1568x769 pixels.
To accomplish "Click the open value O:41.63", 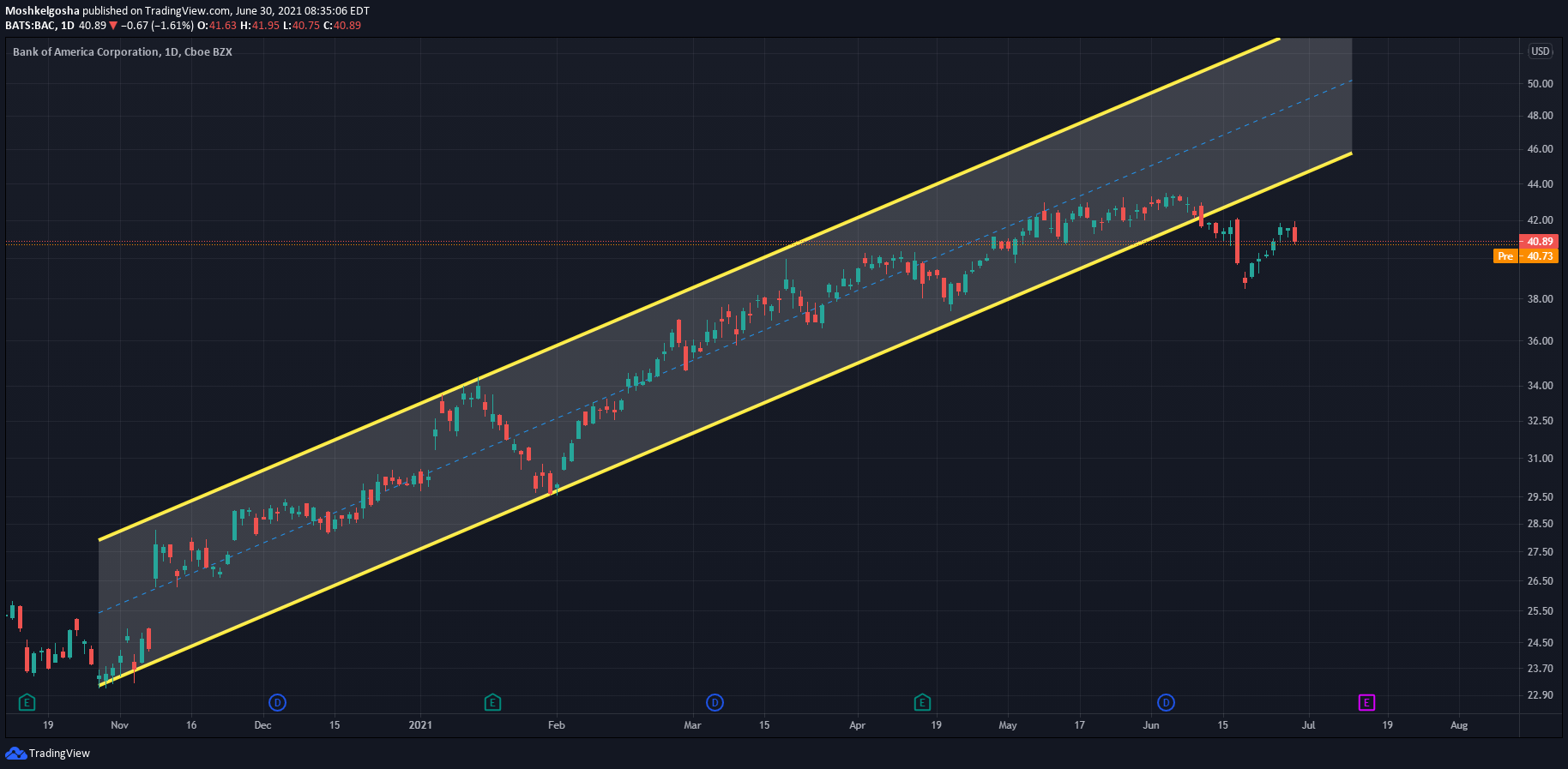I will click(x=217, y=26).
